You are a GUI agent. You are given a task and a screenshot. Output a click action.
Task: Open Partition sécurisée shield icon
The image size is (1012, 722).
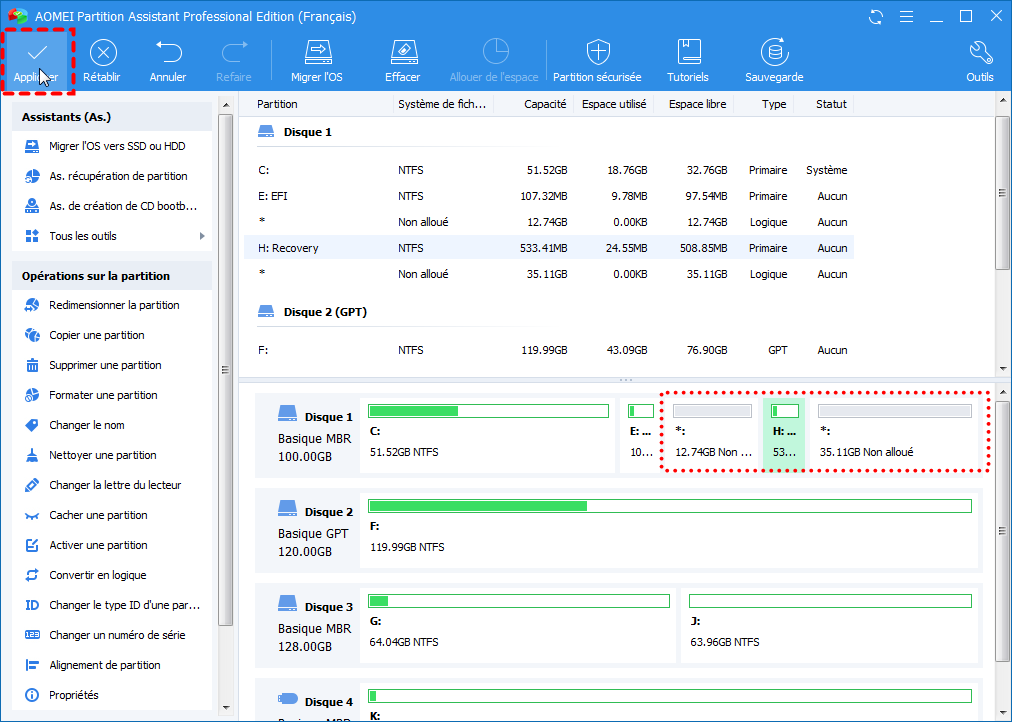tap(598, 53)
